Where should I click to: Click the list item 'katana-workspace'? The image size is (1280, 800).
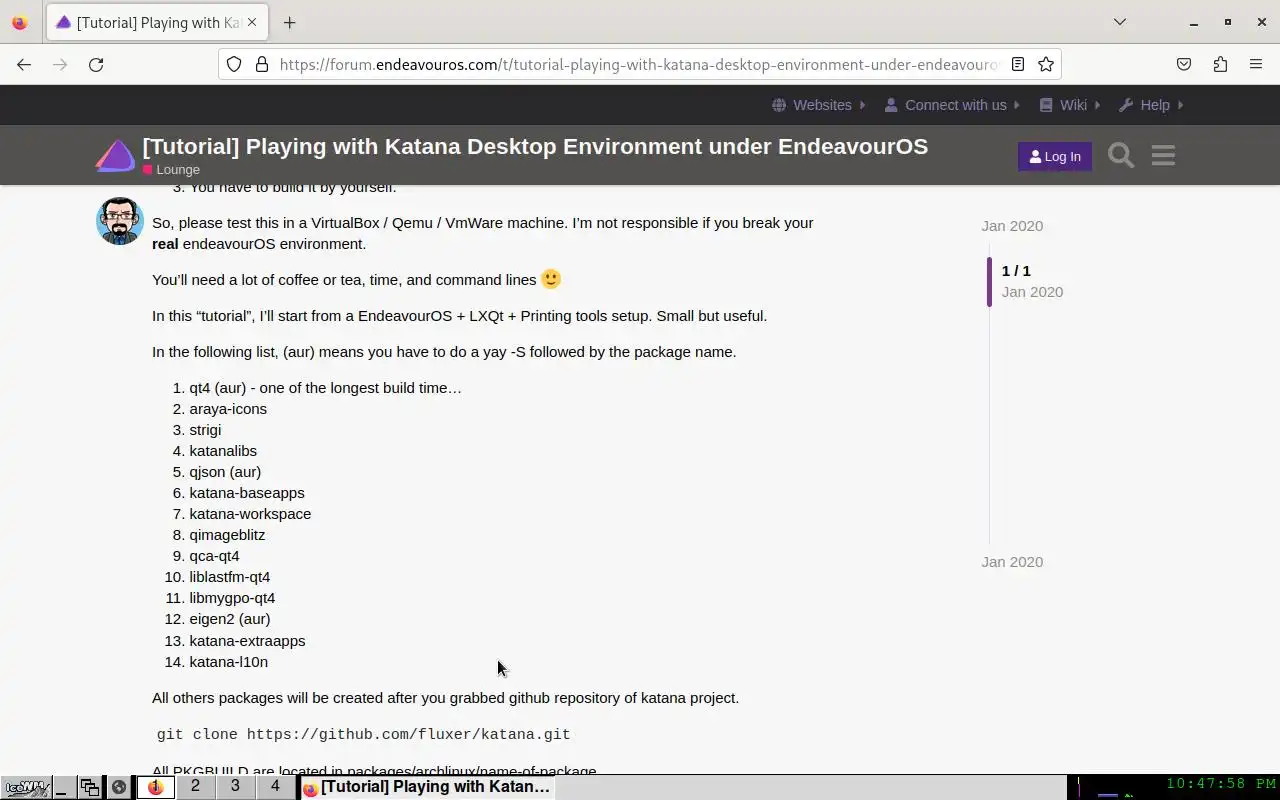[x=250, y=514]
